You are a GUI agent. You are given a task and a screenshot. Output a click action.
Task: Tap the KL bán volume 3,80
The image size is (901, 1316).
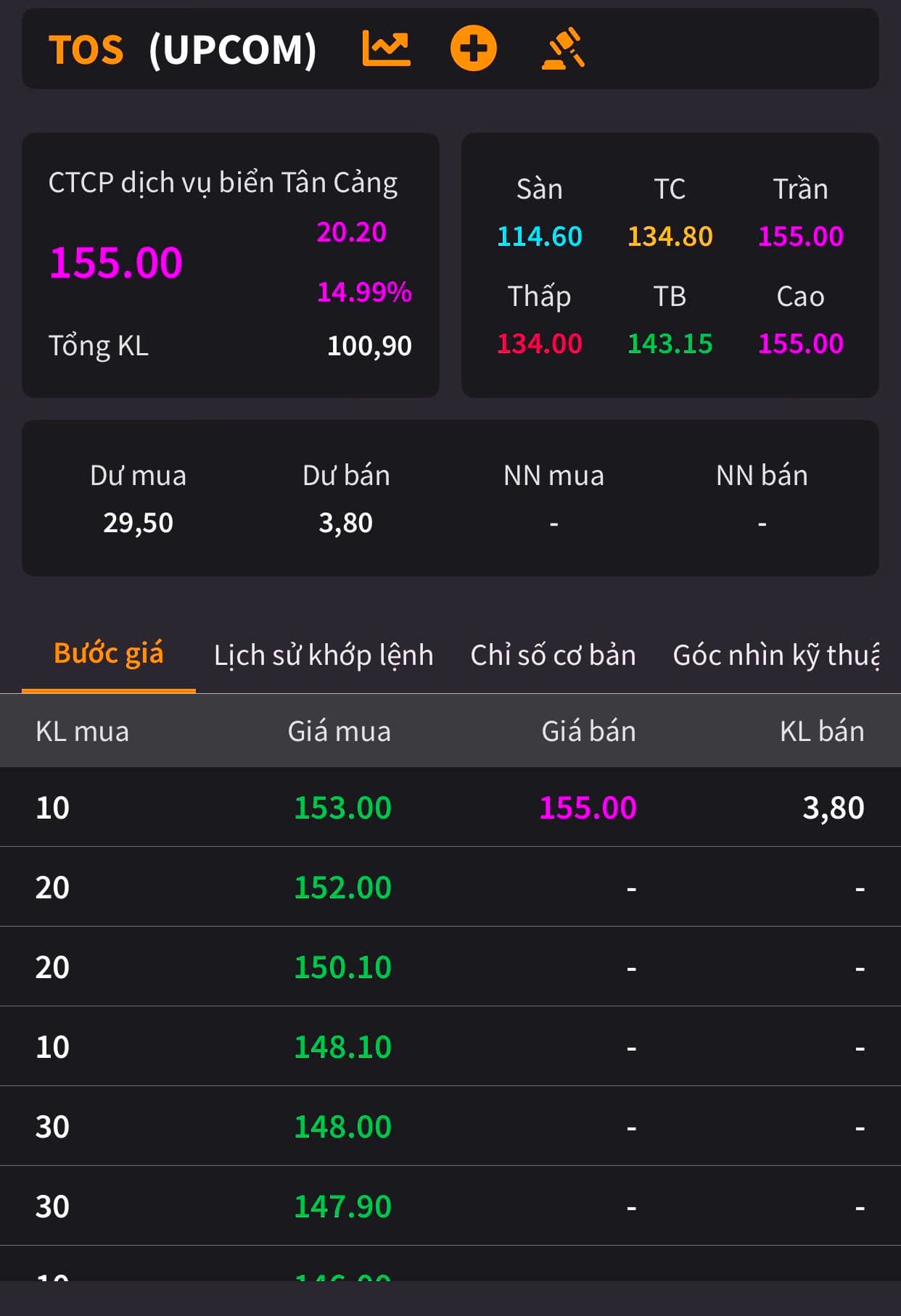(833, 808)
